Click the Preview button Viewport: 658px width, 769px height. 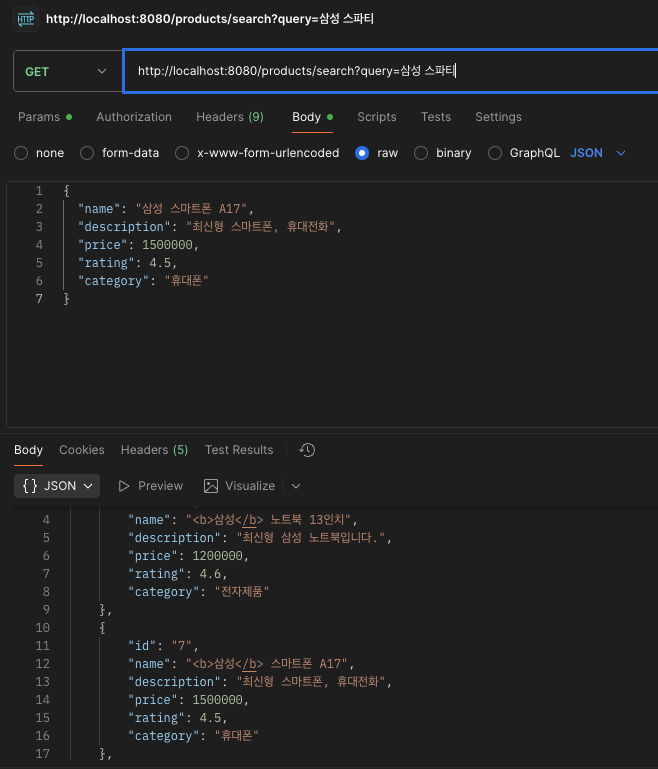pos(151,486)
